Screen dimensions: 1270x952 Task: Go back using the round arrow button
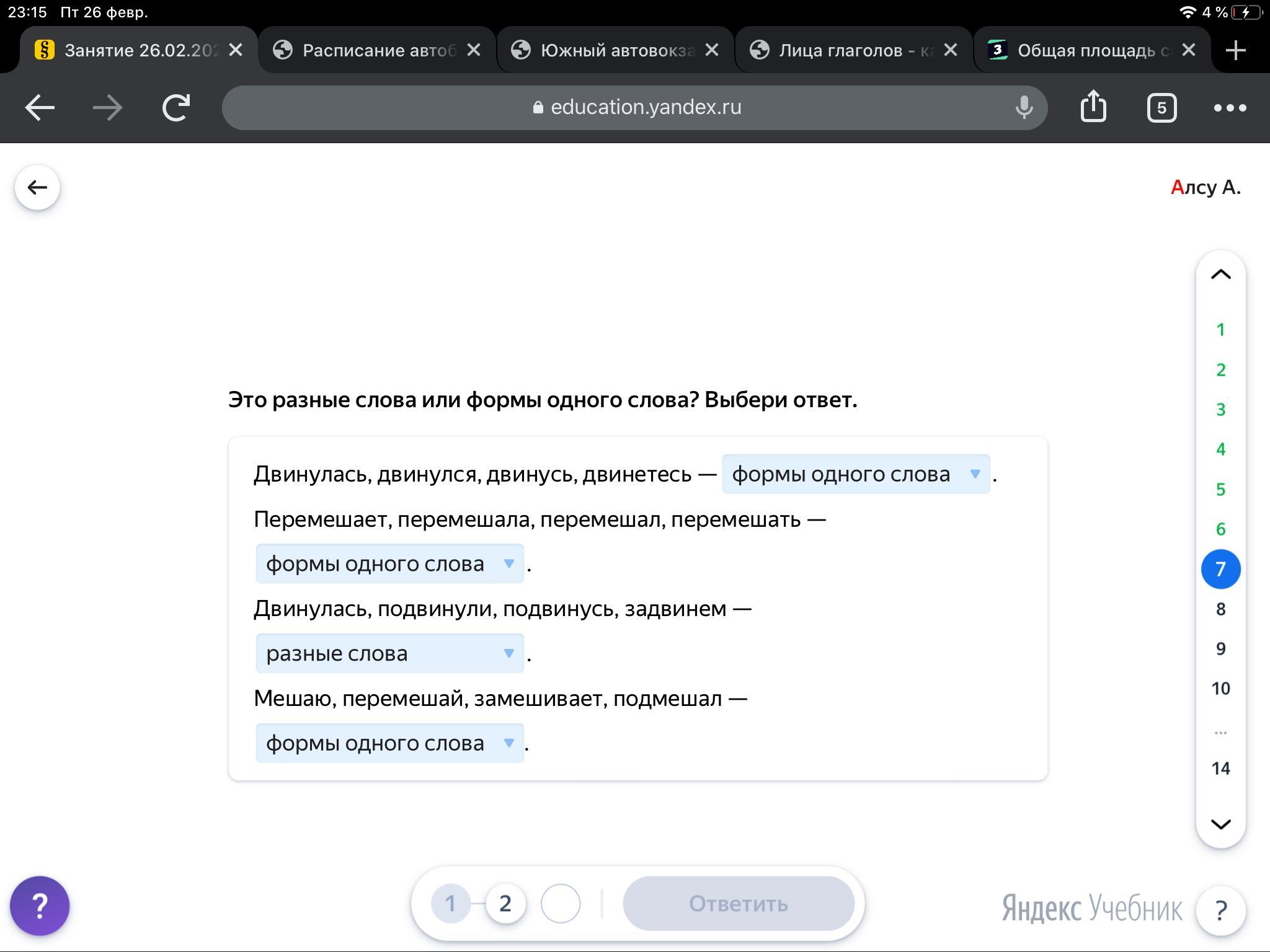(37, 187)
